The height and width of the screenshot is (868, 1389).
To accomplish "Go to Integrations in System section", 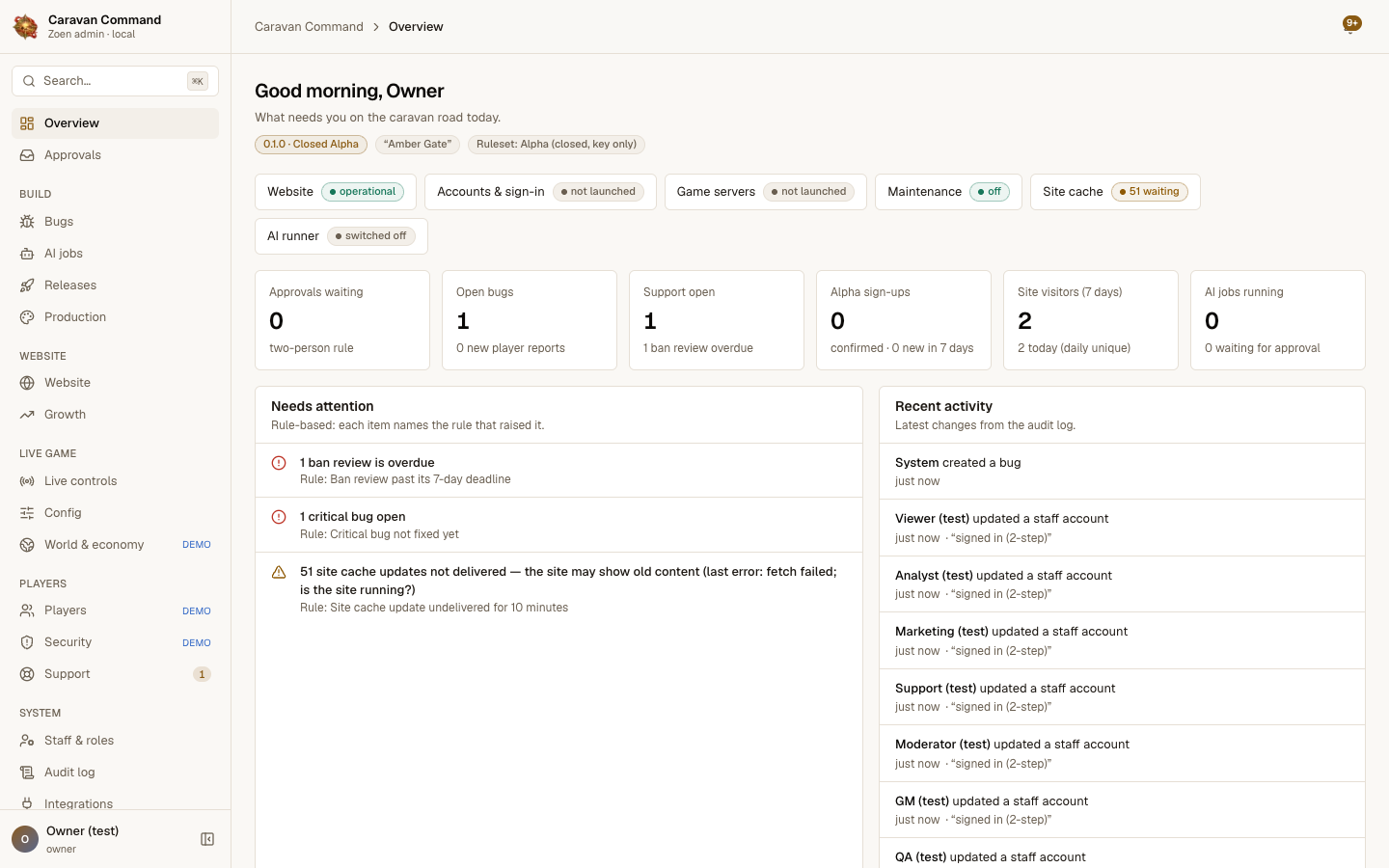I will pos(115,803).
